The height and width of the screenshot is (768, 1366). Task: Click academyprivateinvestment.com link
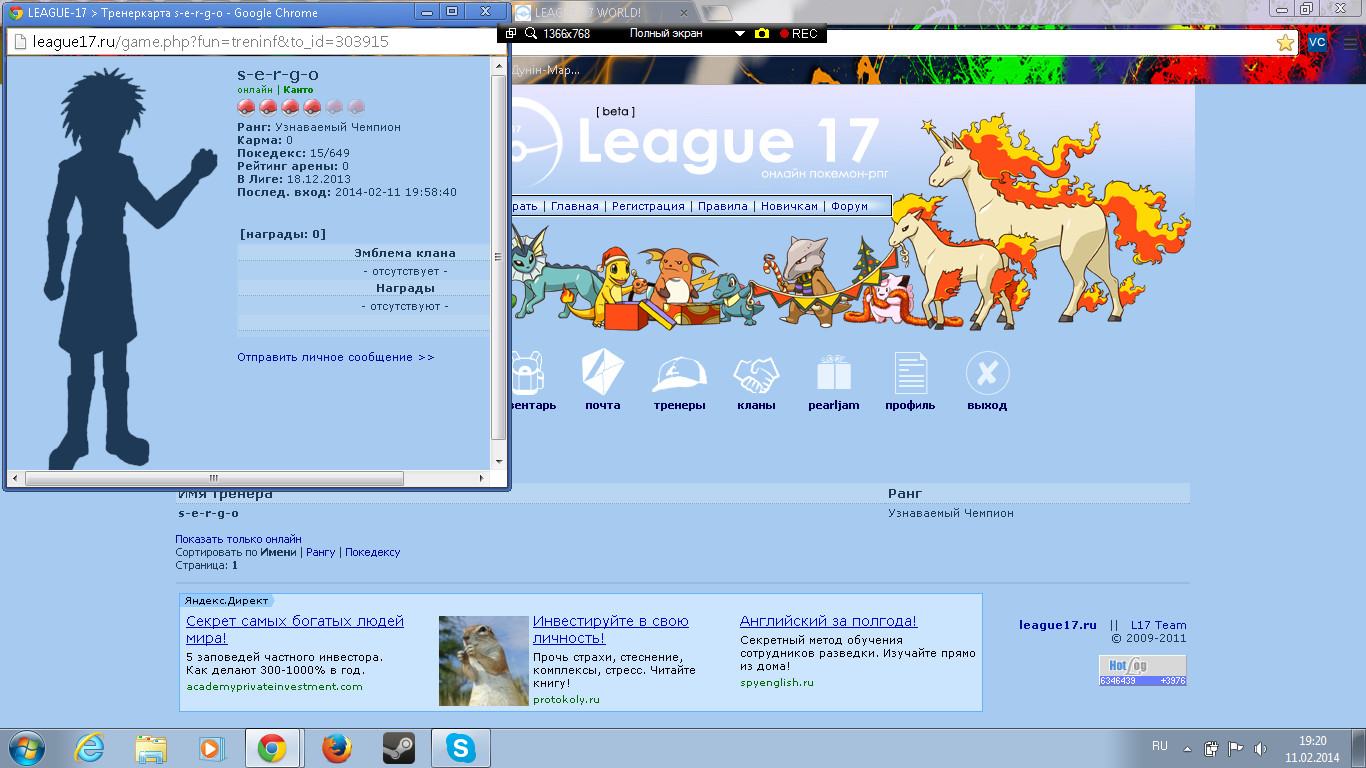274,687
